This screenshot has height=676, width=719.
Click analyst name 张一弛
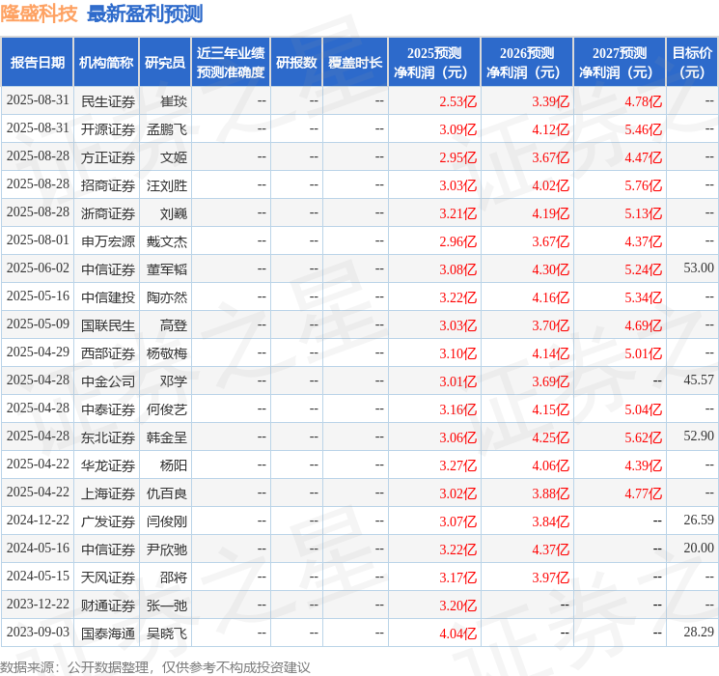(x=166, y=606)
